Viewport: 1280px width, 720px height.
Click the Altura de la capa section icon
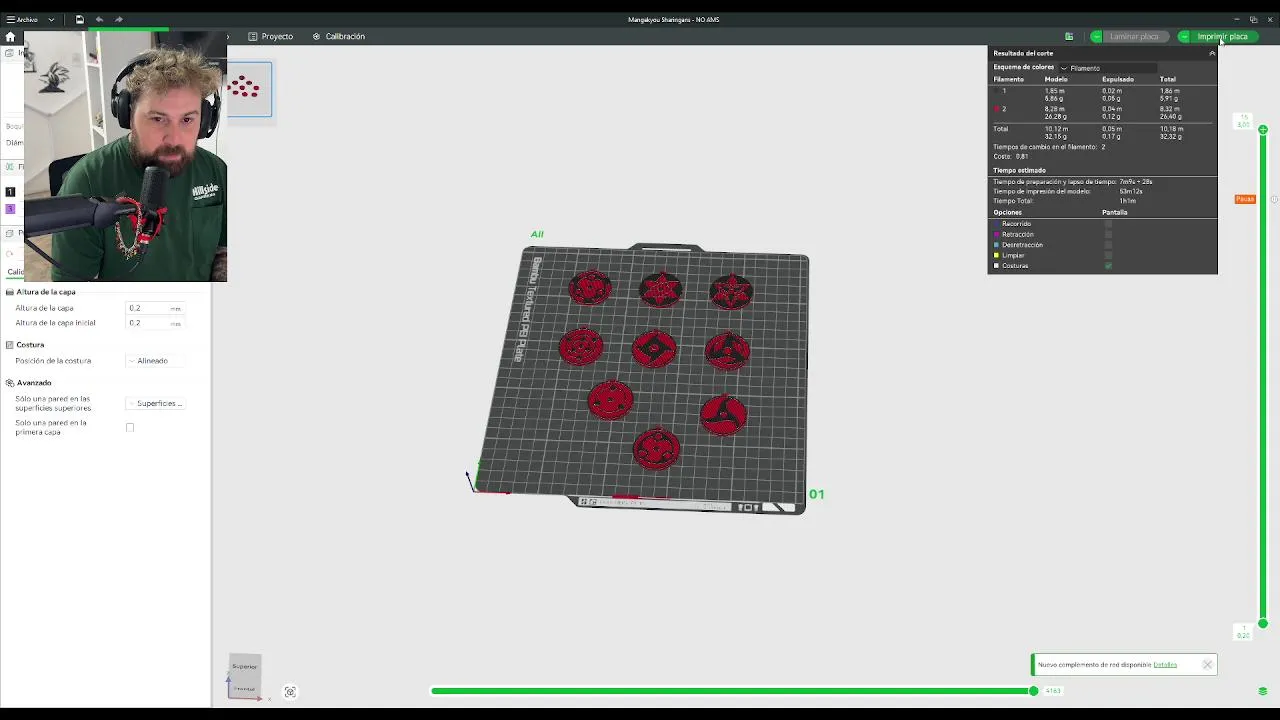[x=9, y=292]
